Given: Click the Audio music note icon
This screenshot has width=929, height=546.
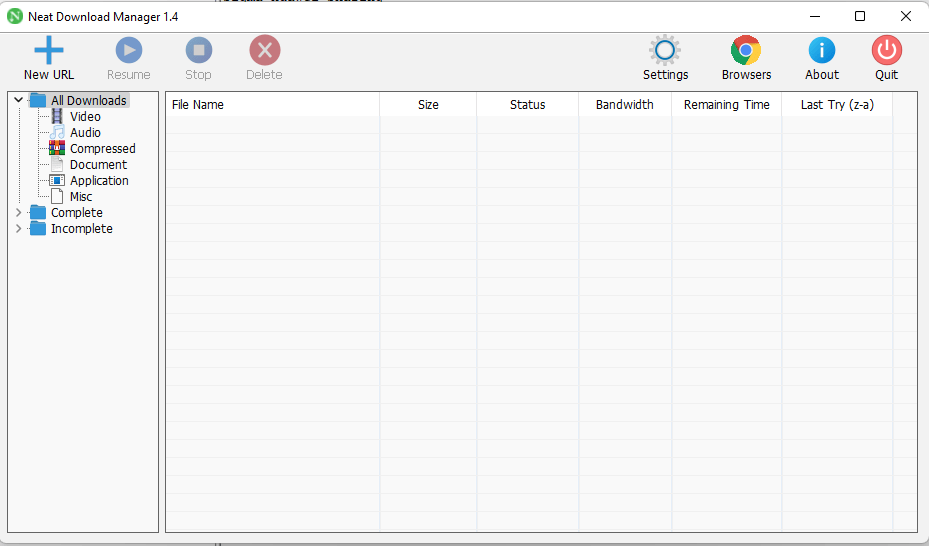Looking at the screenshot, I should pos(57,132).
